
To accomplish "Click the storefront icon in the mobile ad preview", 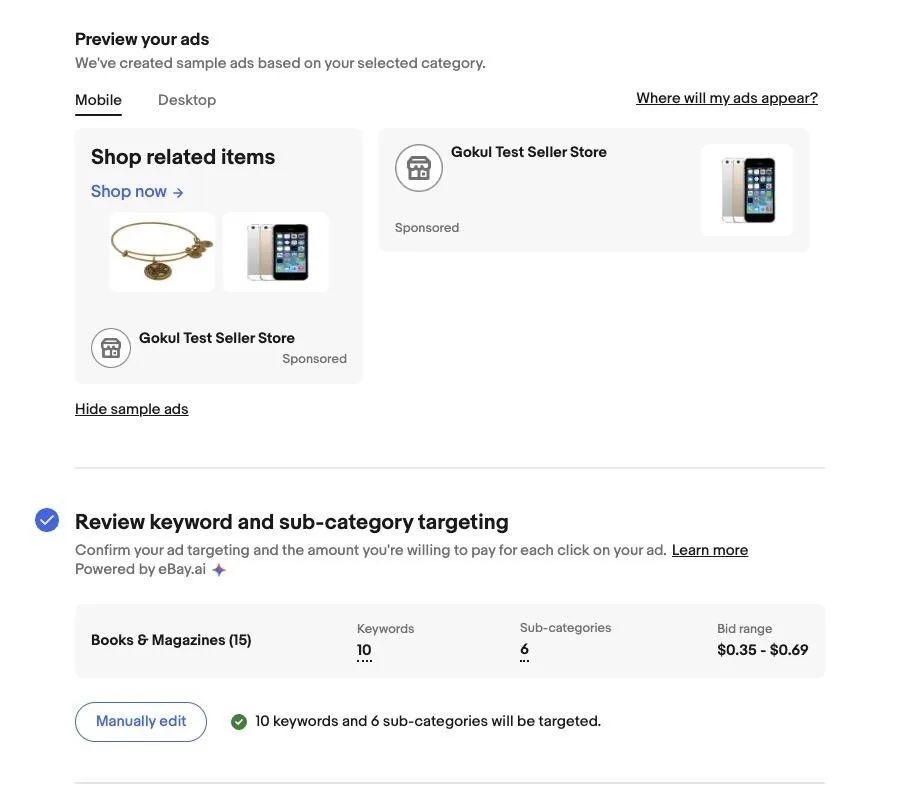I will coord(111,348).
